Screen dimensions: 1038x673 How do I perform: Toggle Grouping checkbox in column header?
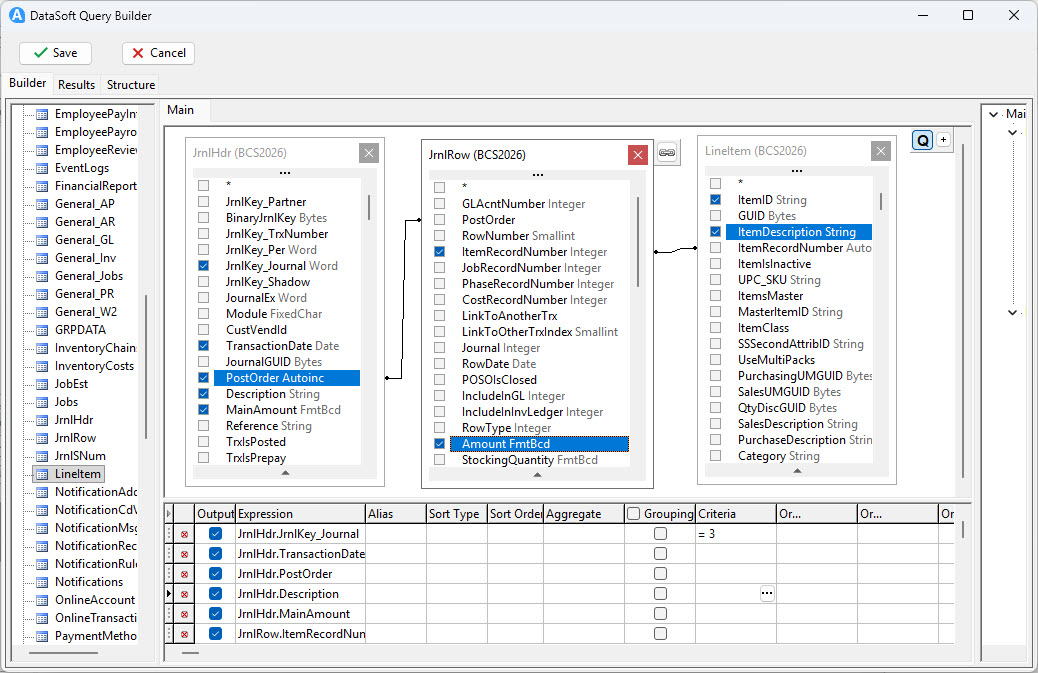coord(633,514)
